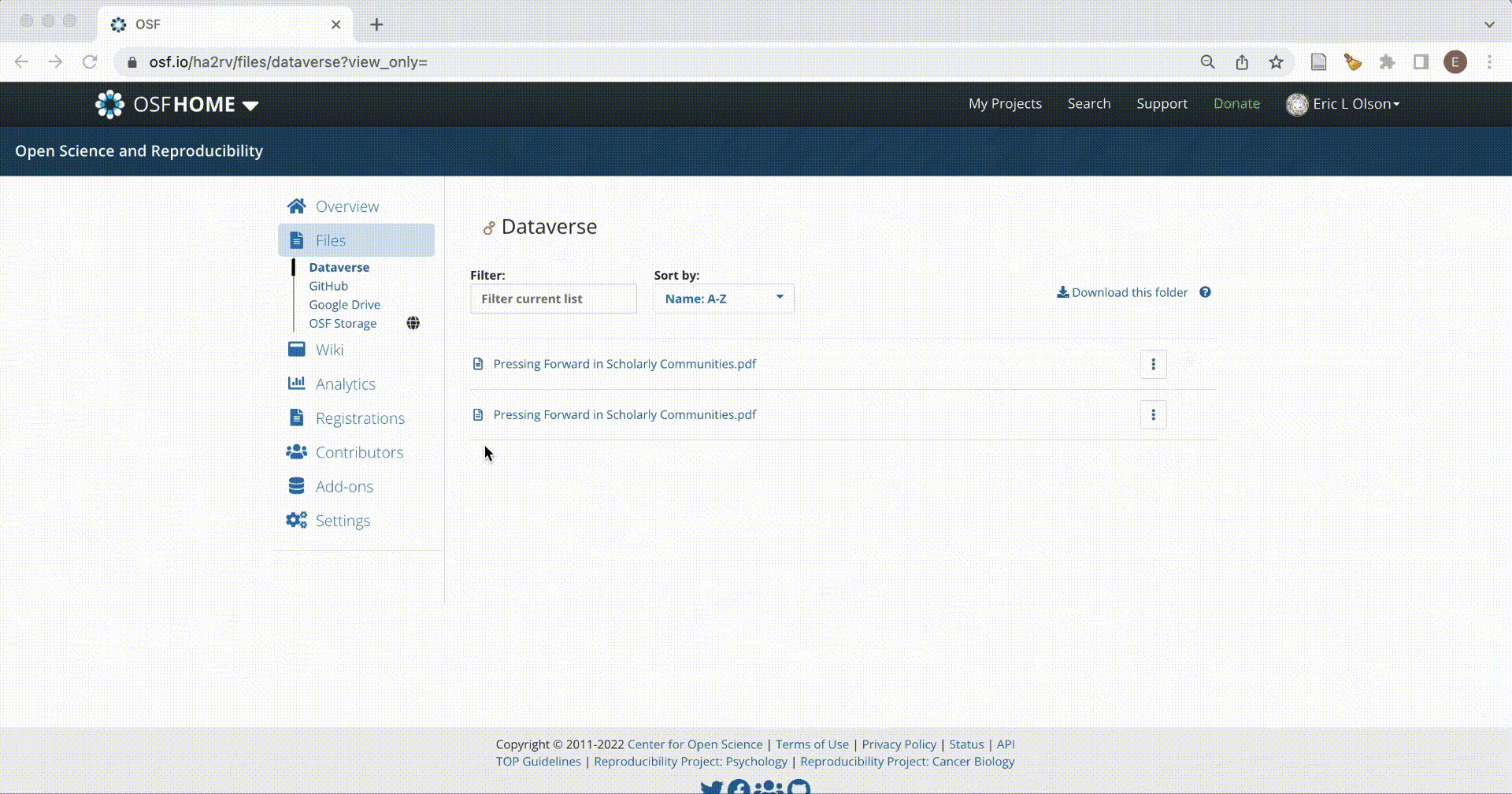Open a new browser tab
Screen dimensions: 1512x794
click(x=376, y=24)
